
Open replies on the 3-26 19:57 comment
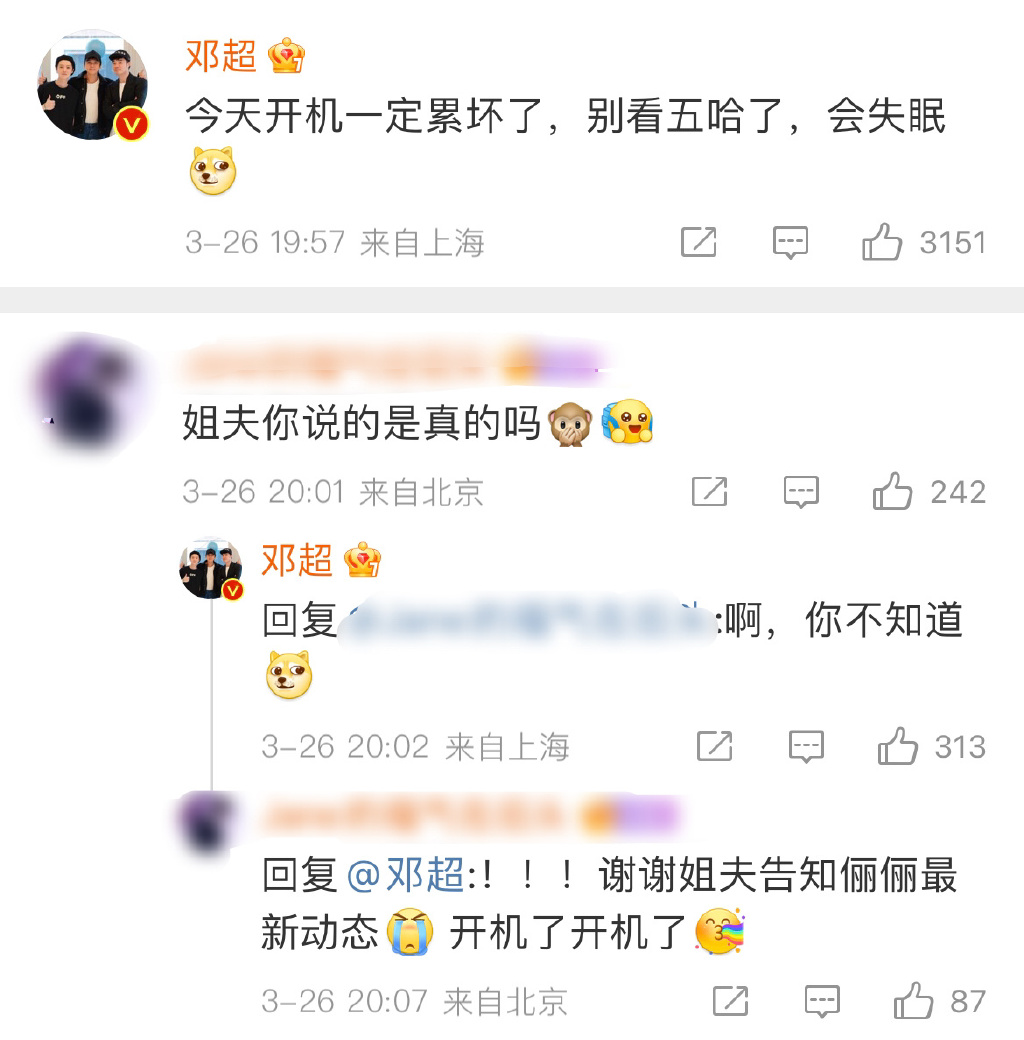tap(790, 242)
